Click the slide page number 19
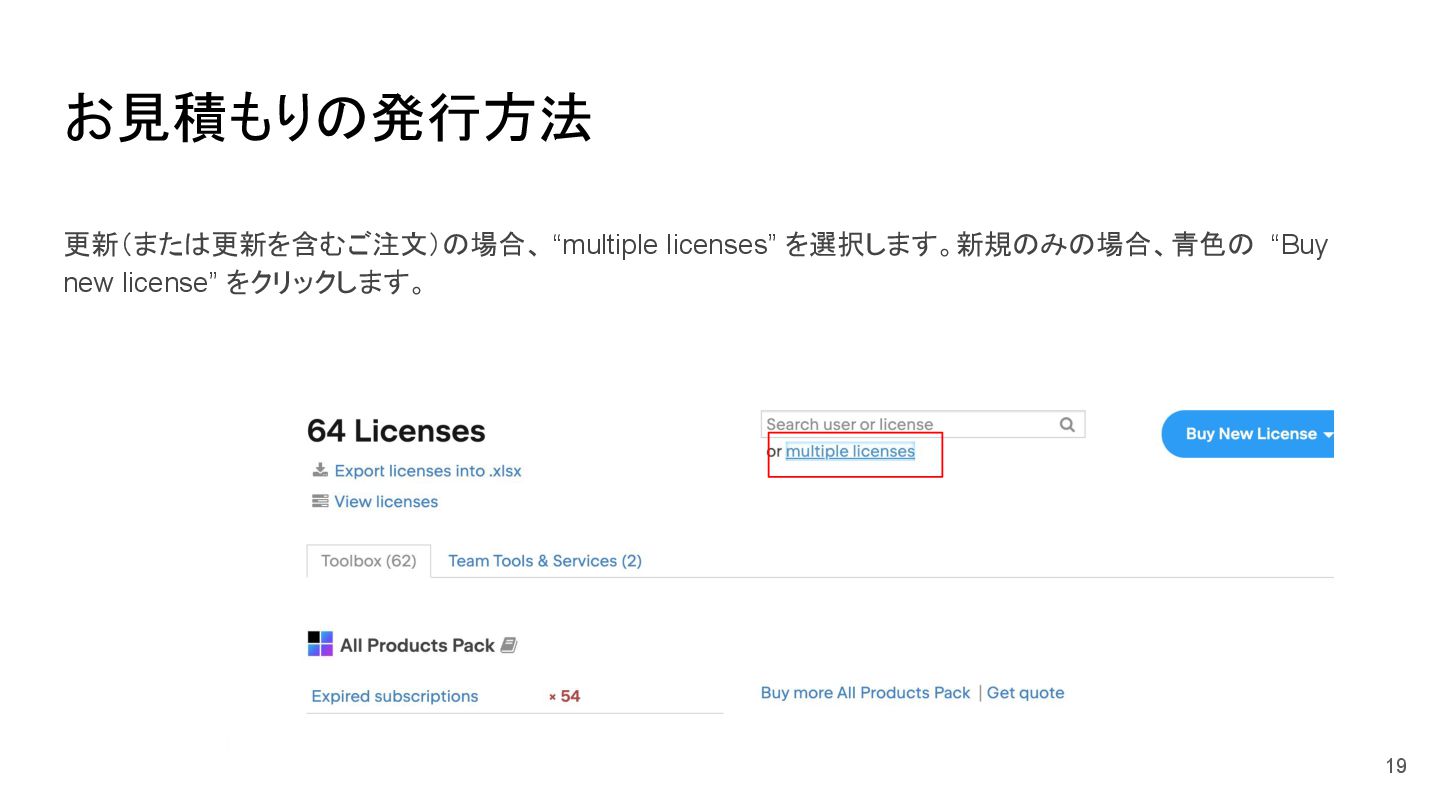Image resolution: width=1440 pixels, height=810 pixels. click(1396, 766)
